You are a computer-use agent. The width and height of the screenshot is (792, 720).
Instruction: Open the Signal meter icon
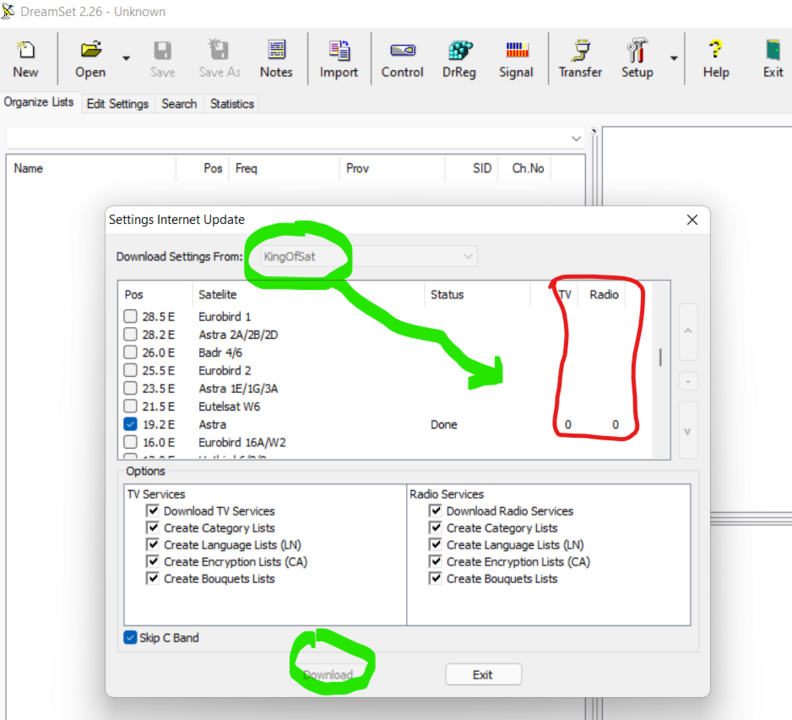point(516,59)
